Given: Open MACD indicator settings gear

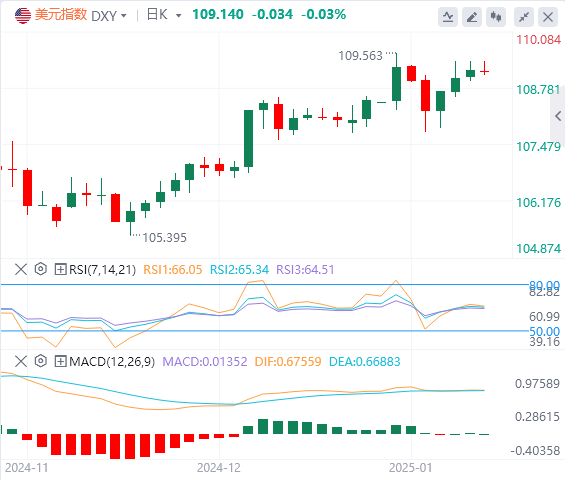Looking at the screenshot, I should [41, 361].
